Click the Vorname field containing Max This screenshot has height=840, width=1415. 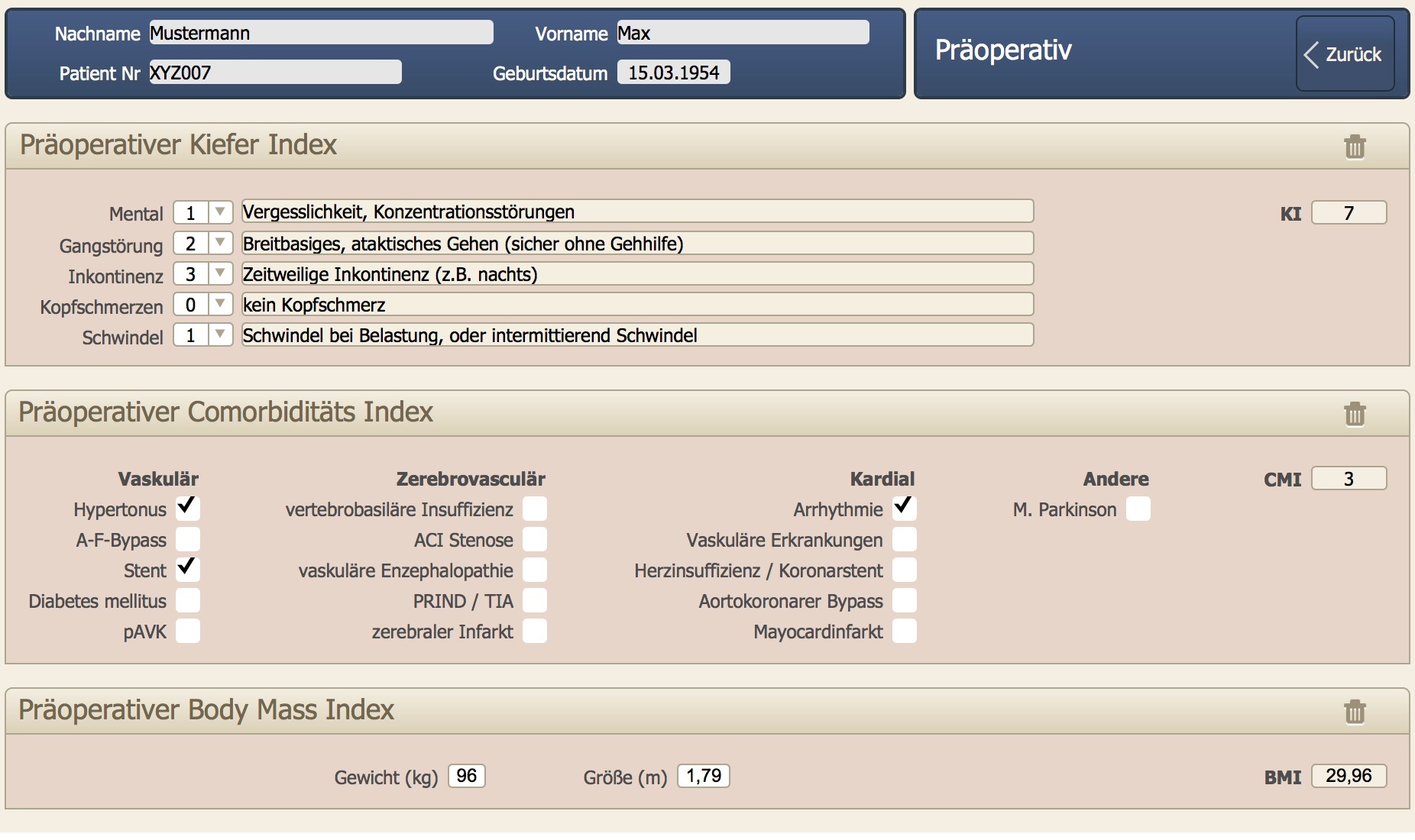[x=743, y=33]
